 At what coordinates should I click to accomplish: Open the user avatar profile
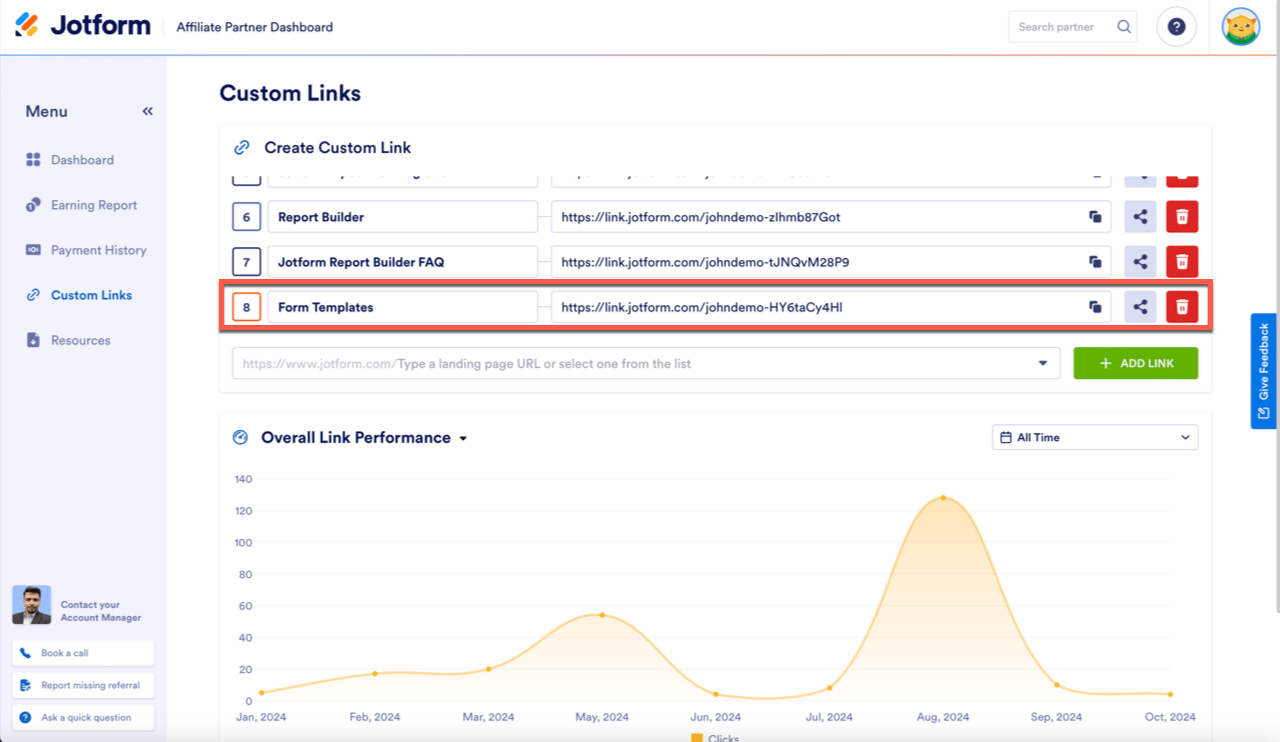(1241, 27)
